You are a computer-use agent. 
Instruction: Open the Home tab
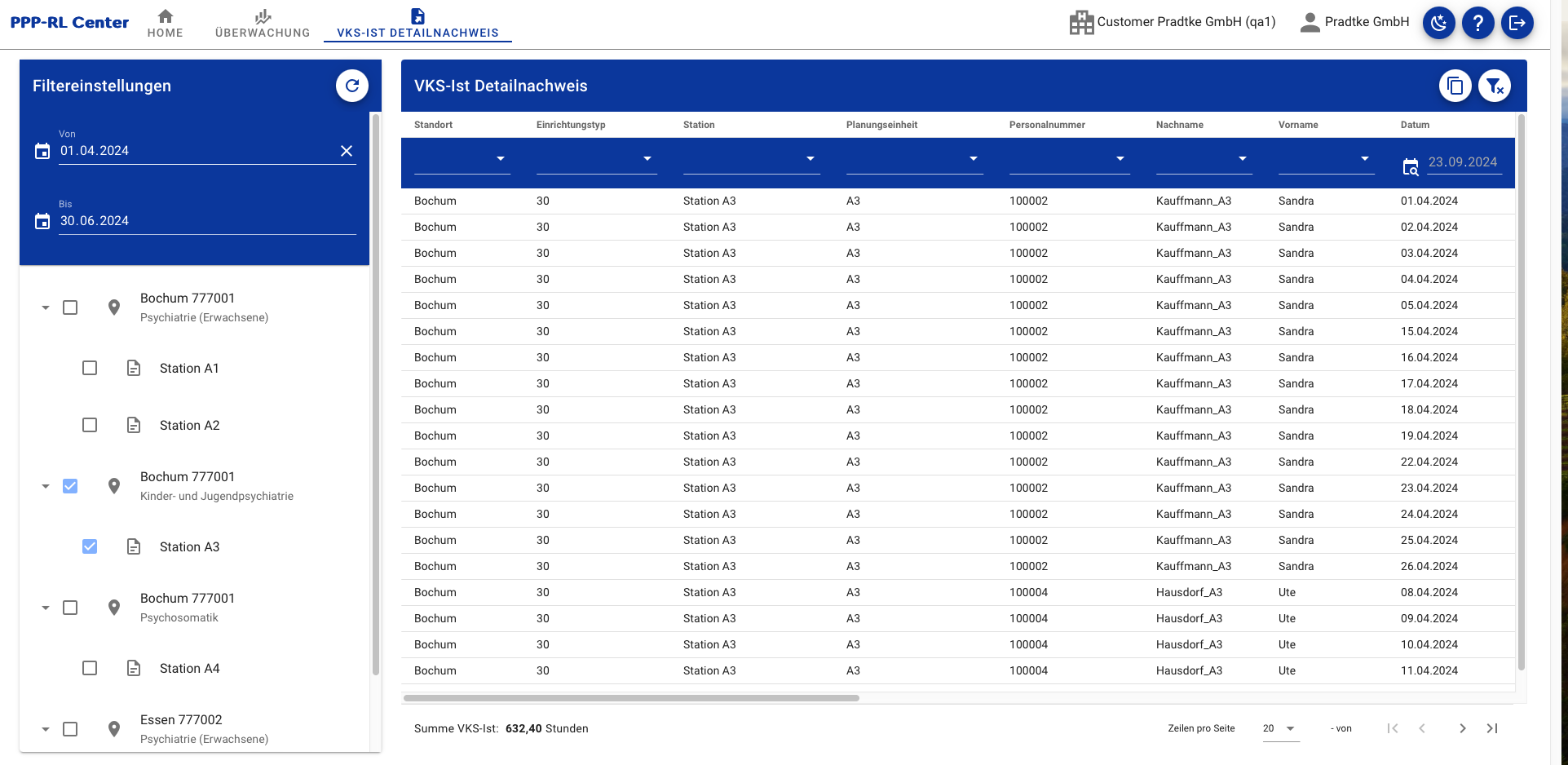166,23
